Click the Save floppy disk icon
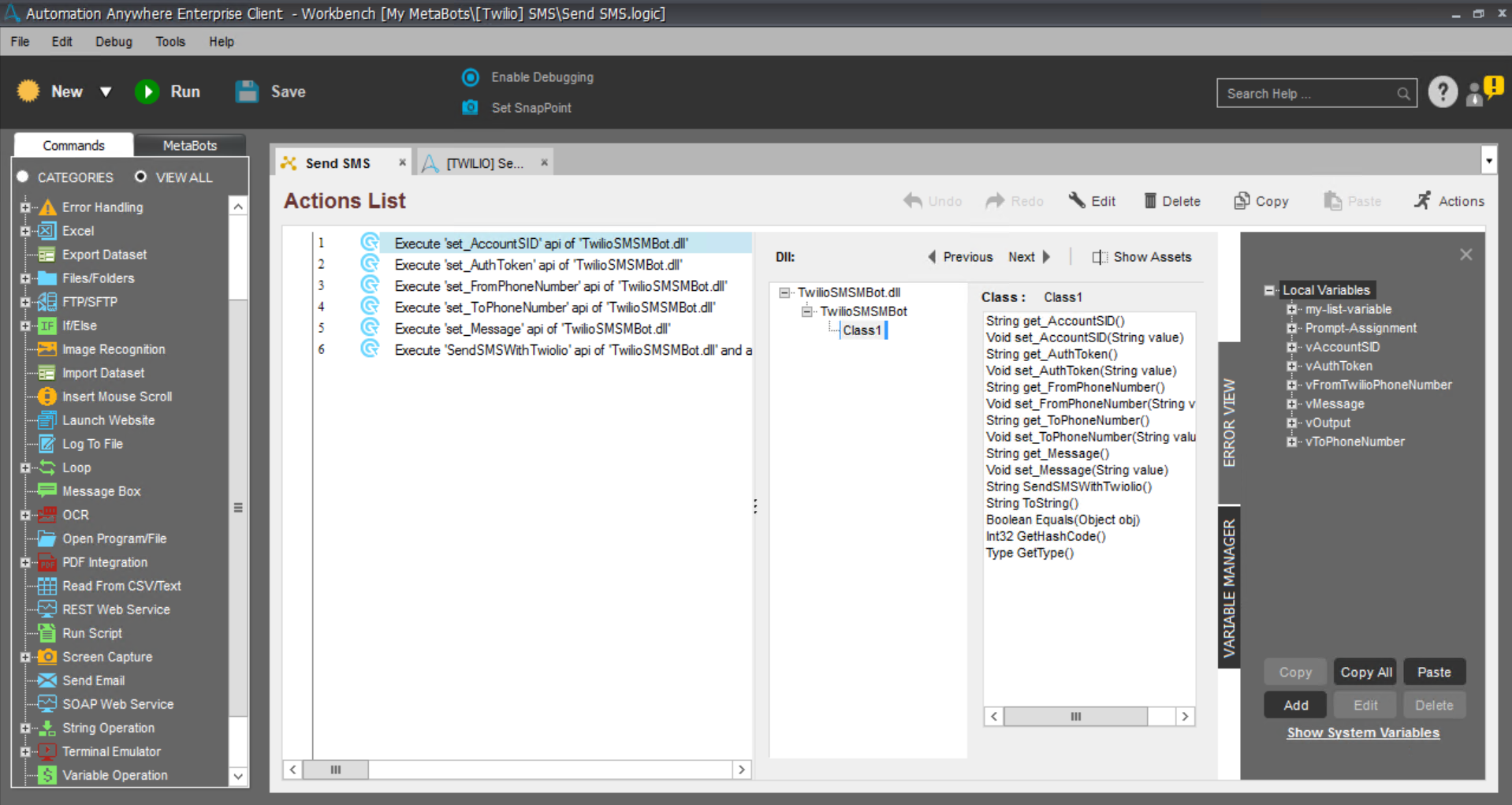 247,91
